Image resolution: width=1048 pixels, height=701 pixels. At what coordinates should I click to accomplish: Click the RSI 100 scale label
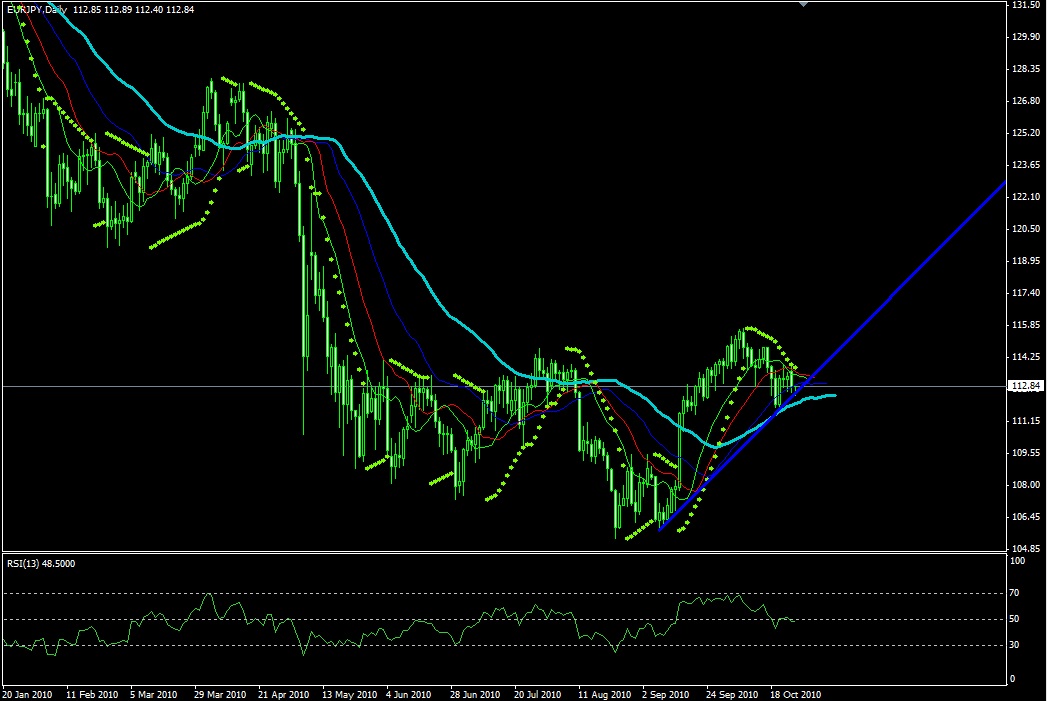tap(1017, 561)
